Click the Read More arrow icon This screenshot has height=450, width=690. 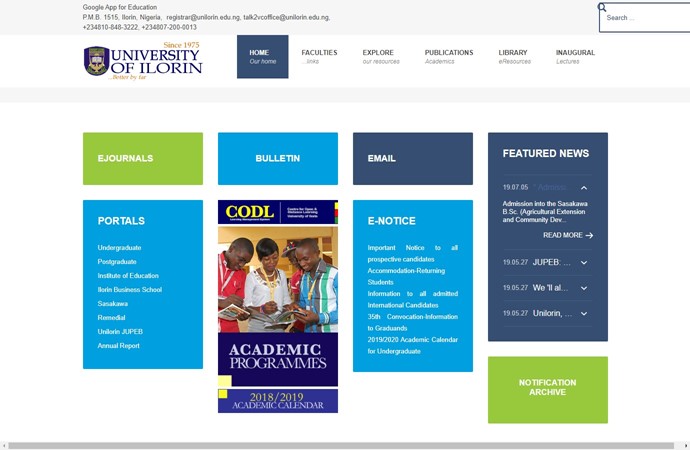589,235
